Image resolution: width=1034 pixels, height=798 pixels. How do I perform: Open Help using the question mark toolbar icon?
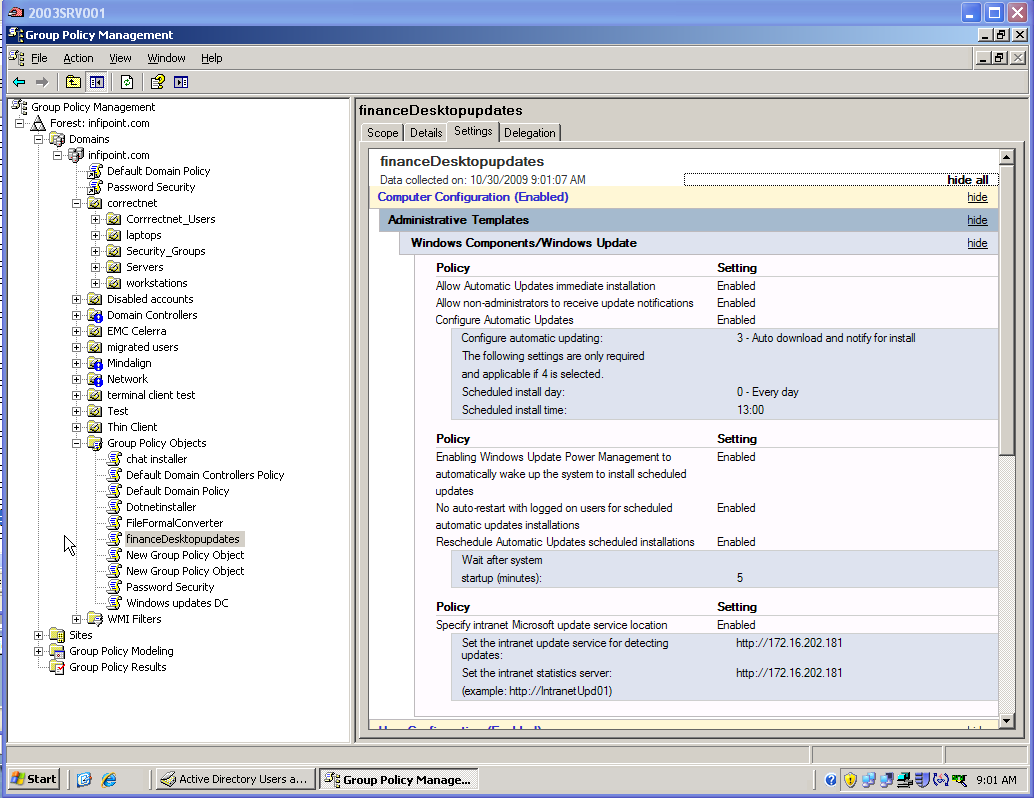(158, 82)
